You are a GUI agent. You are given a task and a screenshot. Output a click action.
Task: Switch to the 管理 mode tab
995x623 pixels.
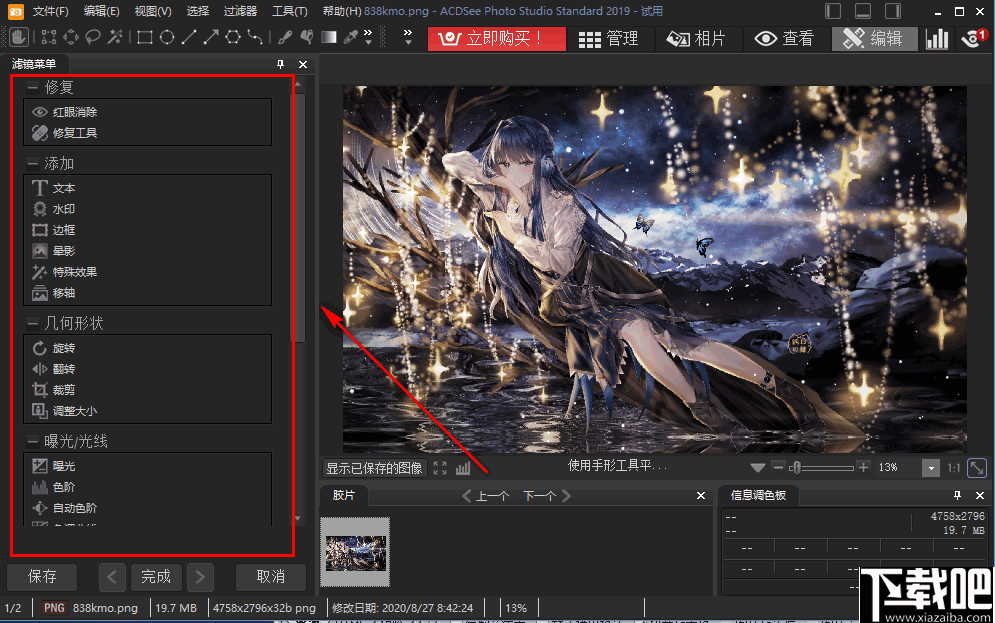click(620, 39)
